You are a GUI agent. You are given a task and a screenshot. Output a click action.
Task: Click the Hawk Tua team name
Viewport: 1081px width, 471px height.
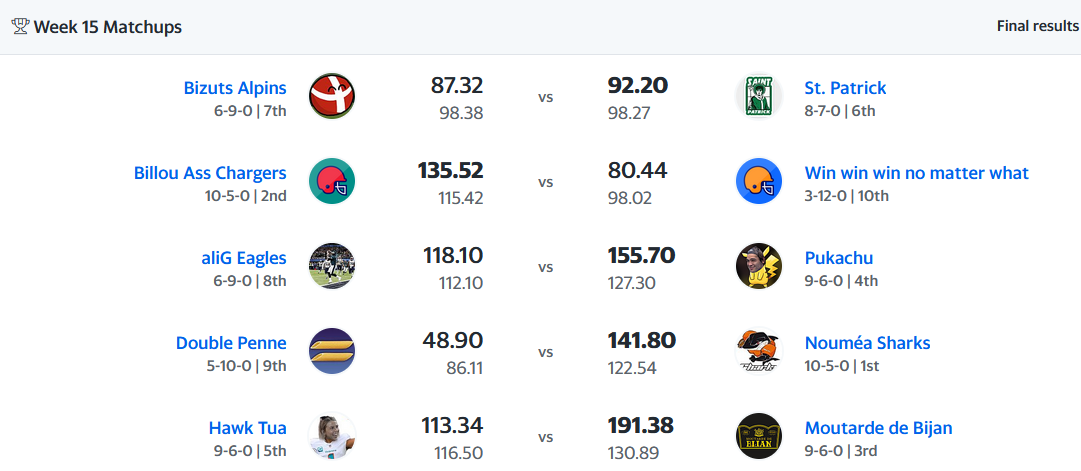(247, 428)
